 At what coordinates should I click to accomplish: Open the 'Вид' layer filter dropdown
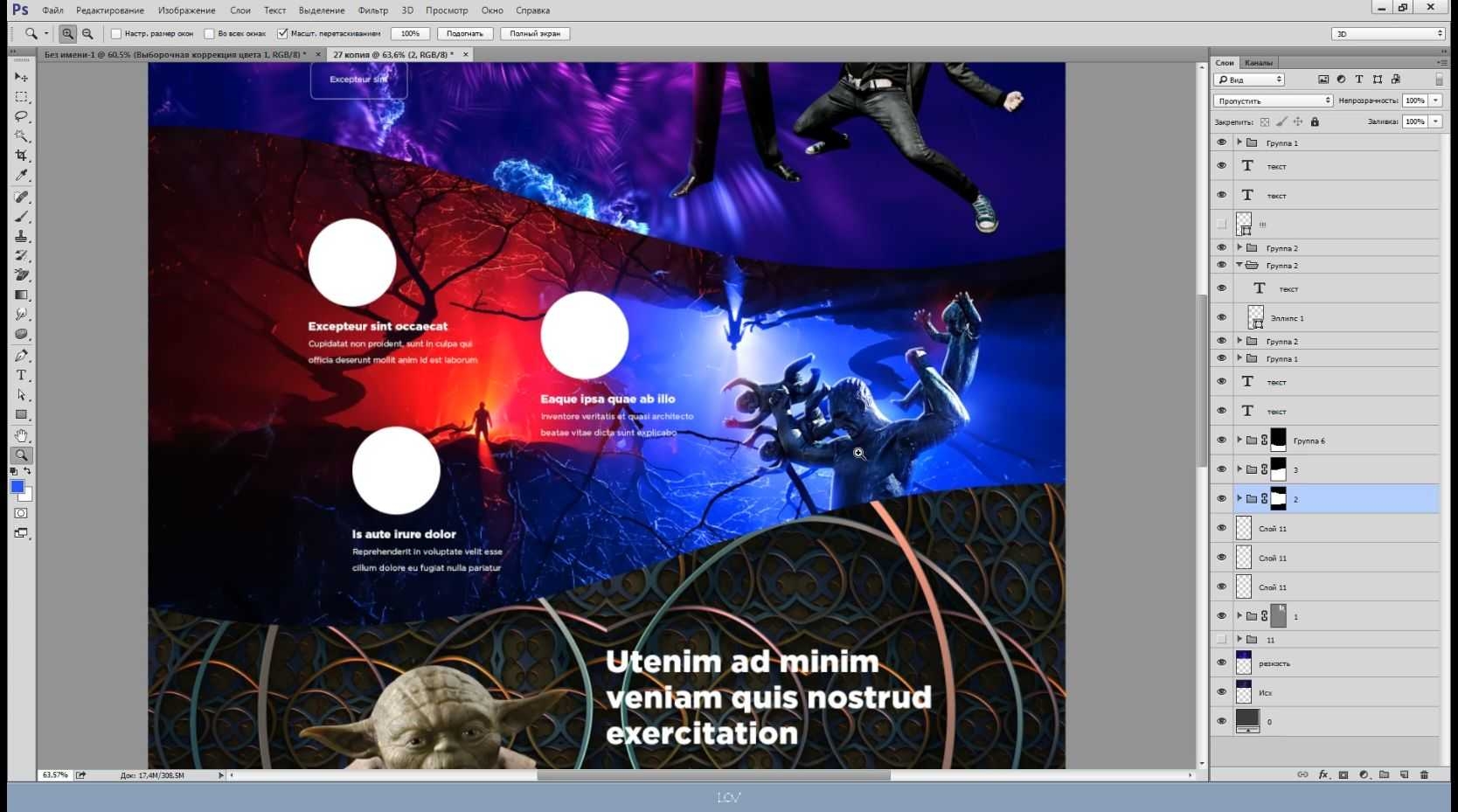click(x=1249, y=80)
